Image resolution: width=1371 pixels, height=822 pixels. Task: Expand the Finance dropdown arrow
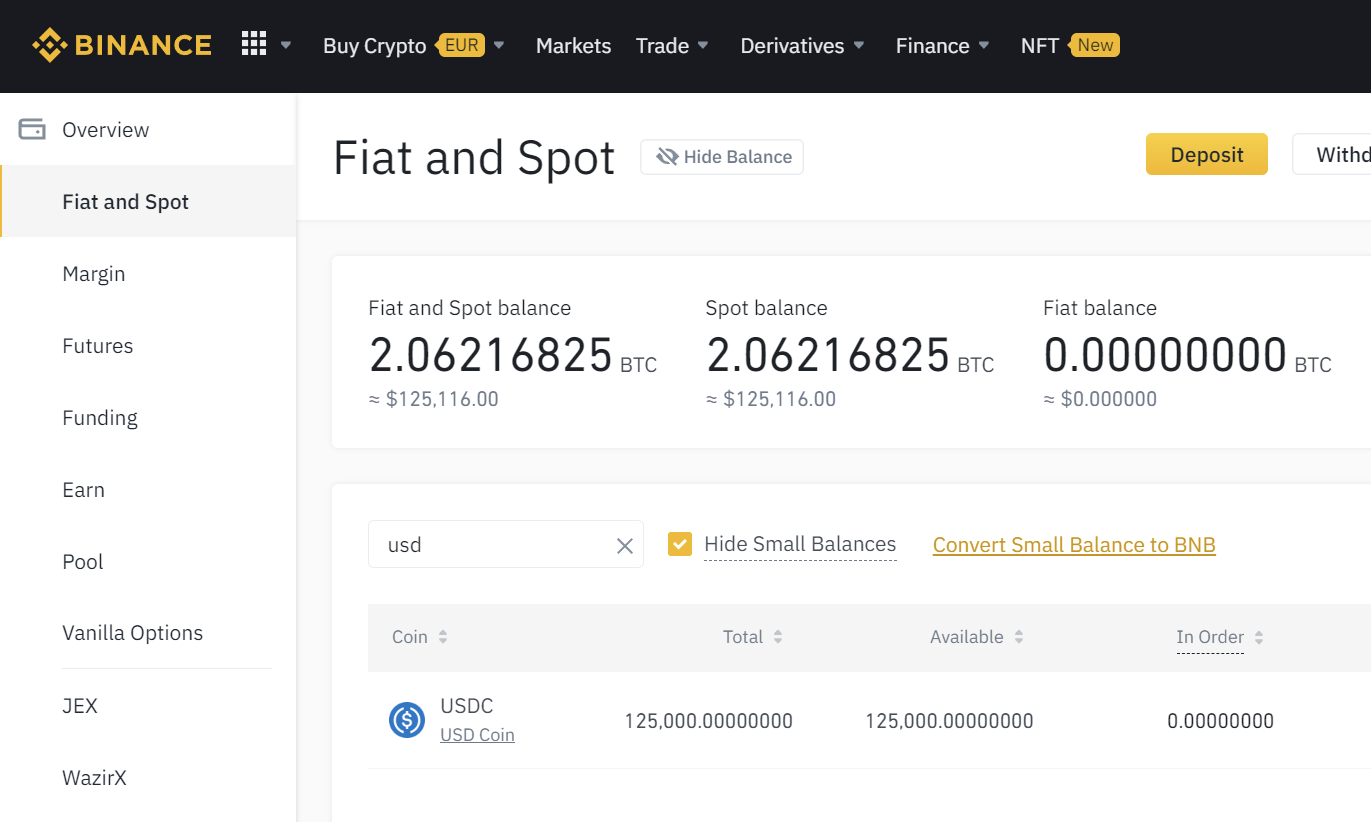coord(984,45)
